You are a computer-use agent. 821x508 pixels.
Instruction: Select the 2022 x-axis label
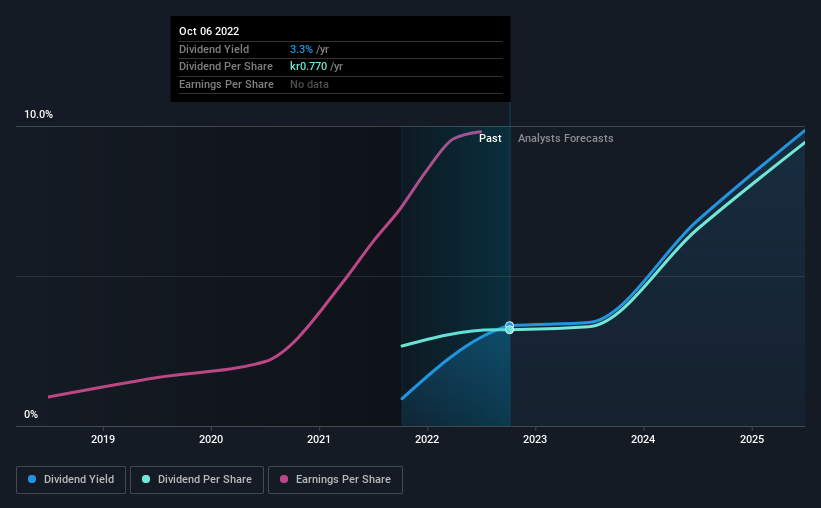point(427,439)
